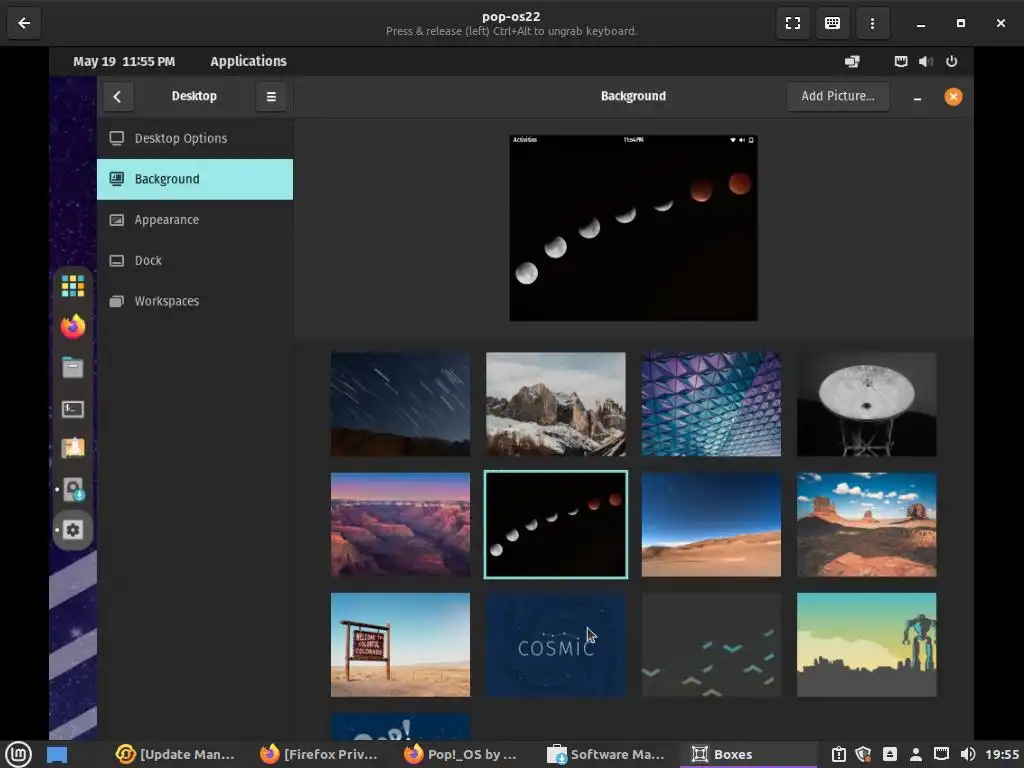The image size is (1024, 768).
Task: Open the Terminal from the dock
Action: [x=72, y=409]
